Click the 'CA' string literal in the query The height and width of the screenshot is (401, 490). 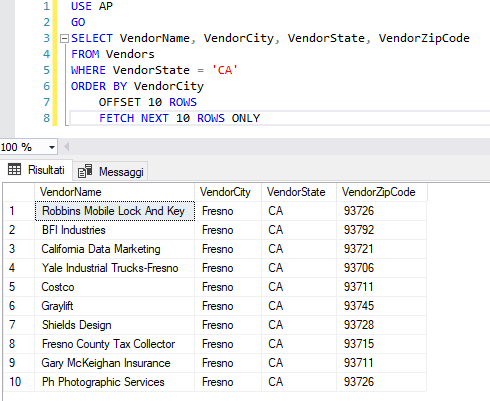coord(225,70)
